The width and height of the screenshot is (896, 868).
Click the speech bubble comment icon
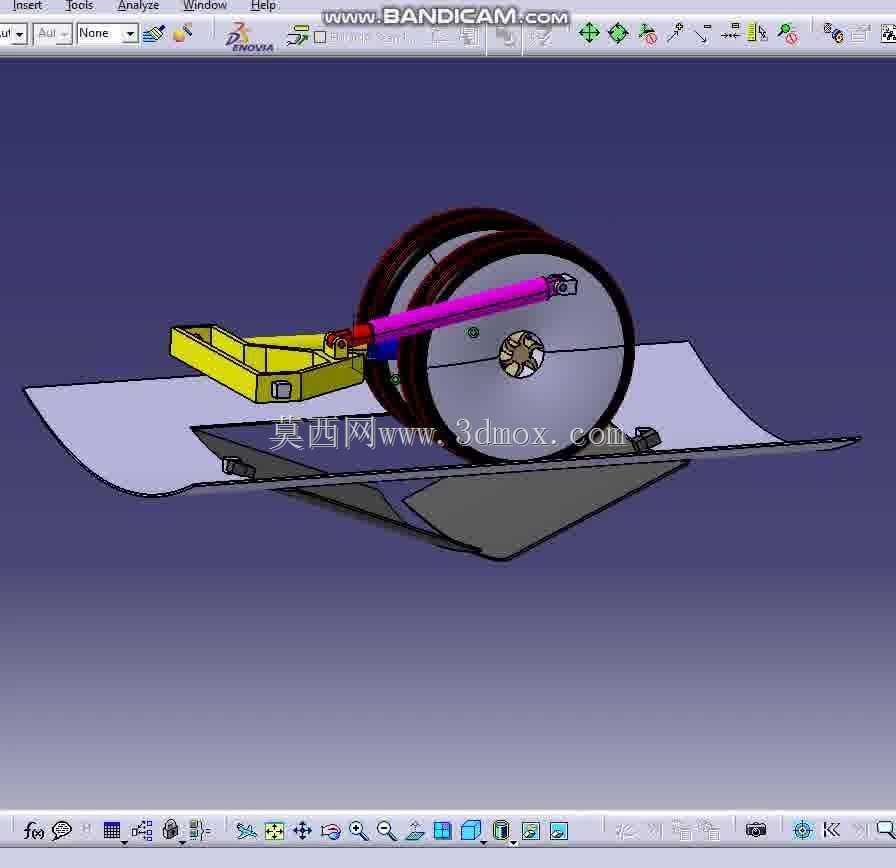tap(62, 830)
